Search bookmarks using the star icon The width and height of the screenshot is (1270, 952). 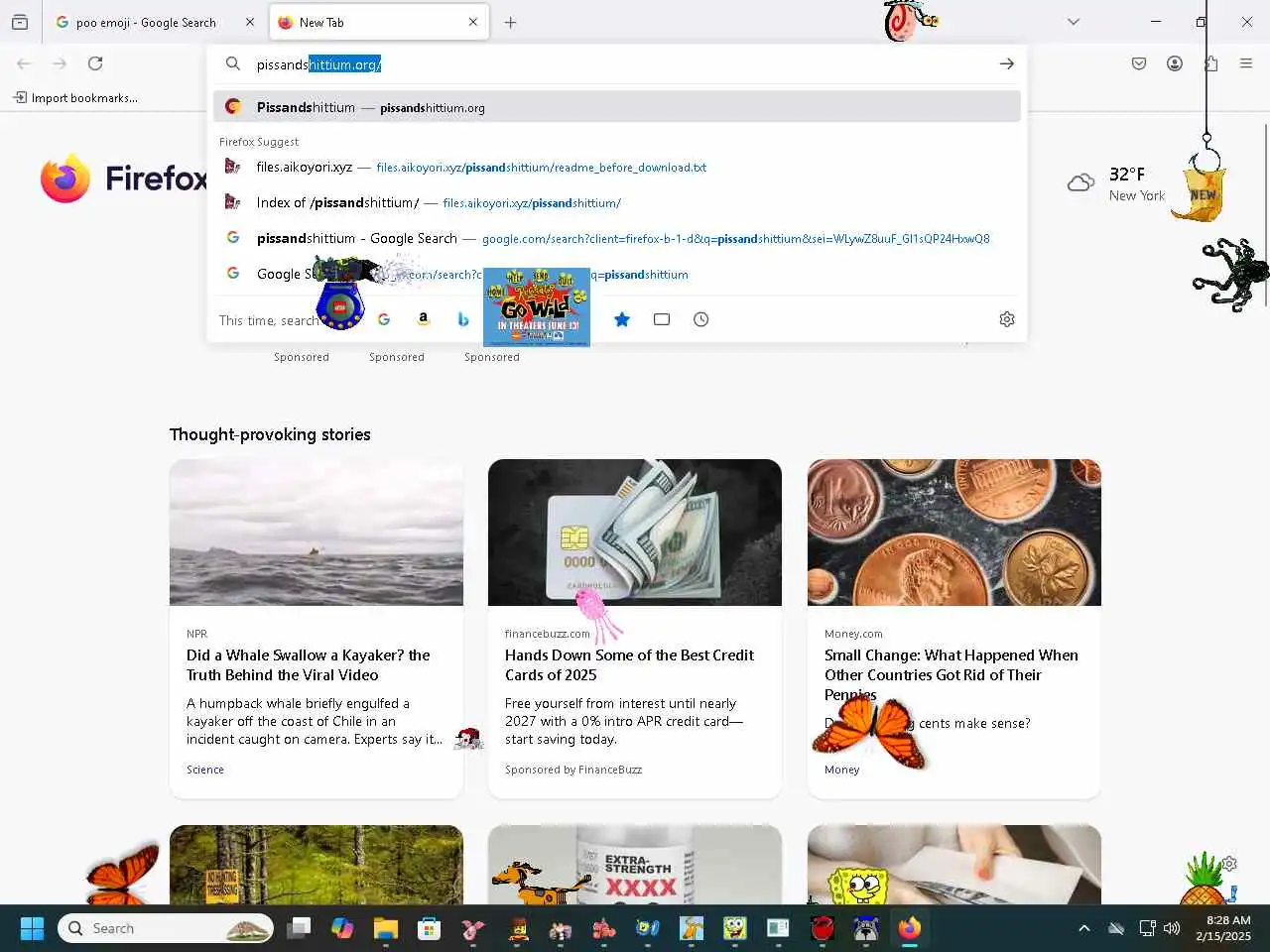pyautogui.click(x=622, y=319)
